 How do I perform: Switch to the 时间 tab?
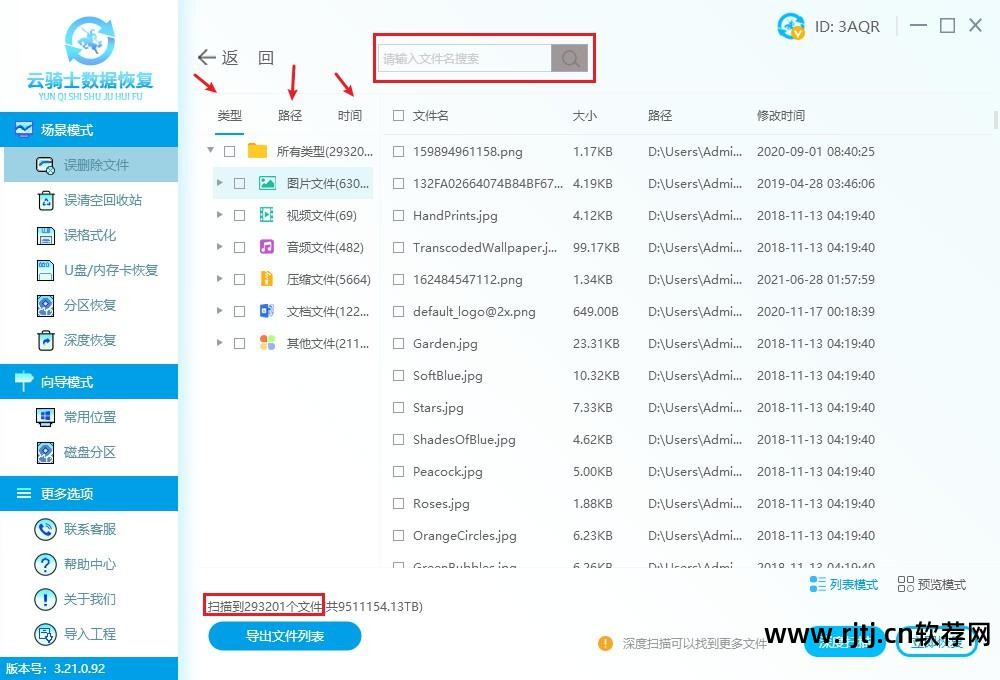349,115
